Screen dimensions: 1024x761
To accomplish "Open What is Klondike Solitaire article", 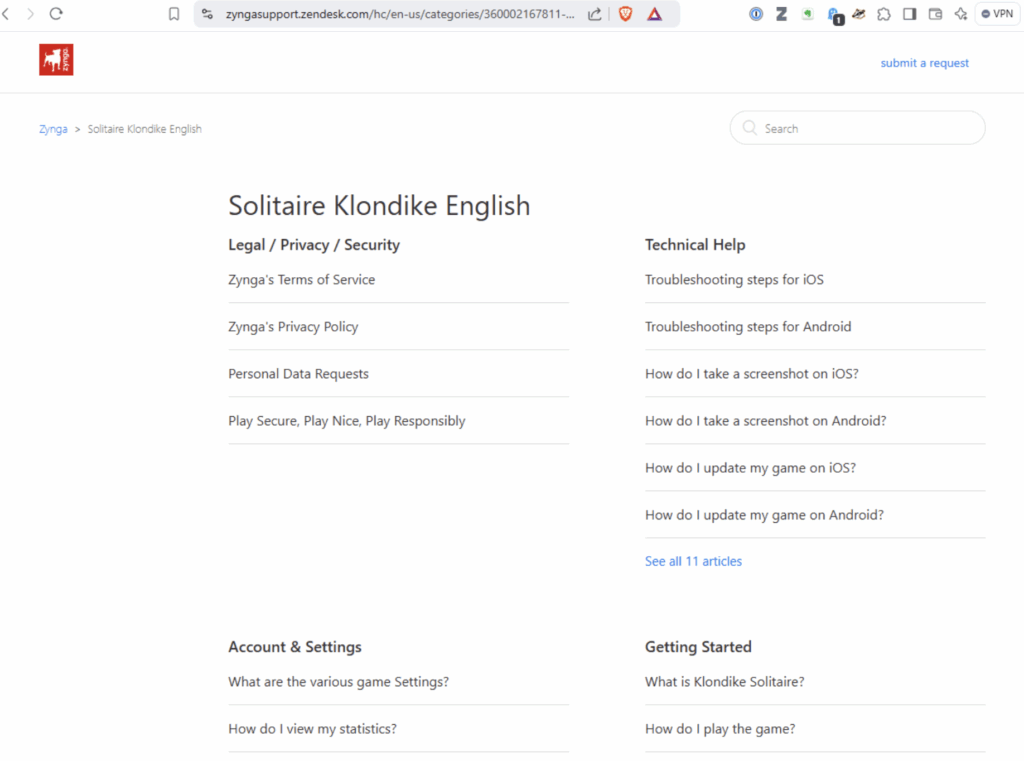I will [724, 682].
